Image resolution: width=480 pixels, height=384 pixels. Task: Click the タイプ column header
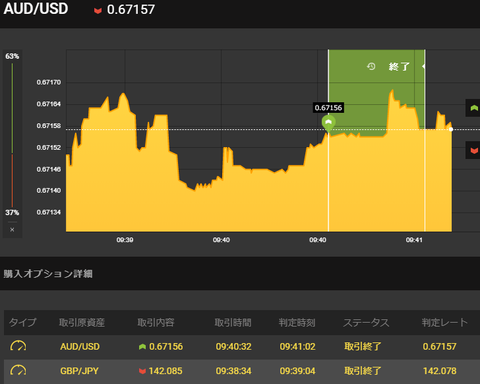[x=22, y=322]
